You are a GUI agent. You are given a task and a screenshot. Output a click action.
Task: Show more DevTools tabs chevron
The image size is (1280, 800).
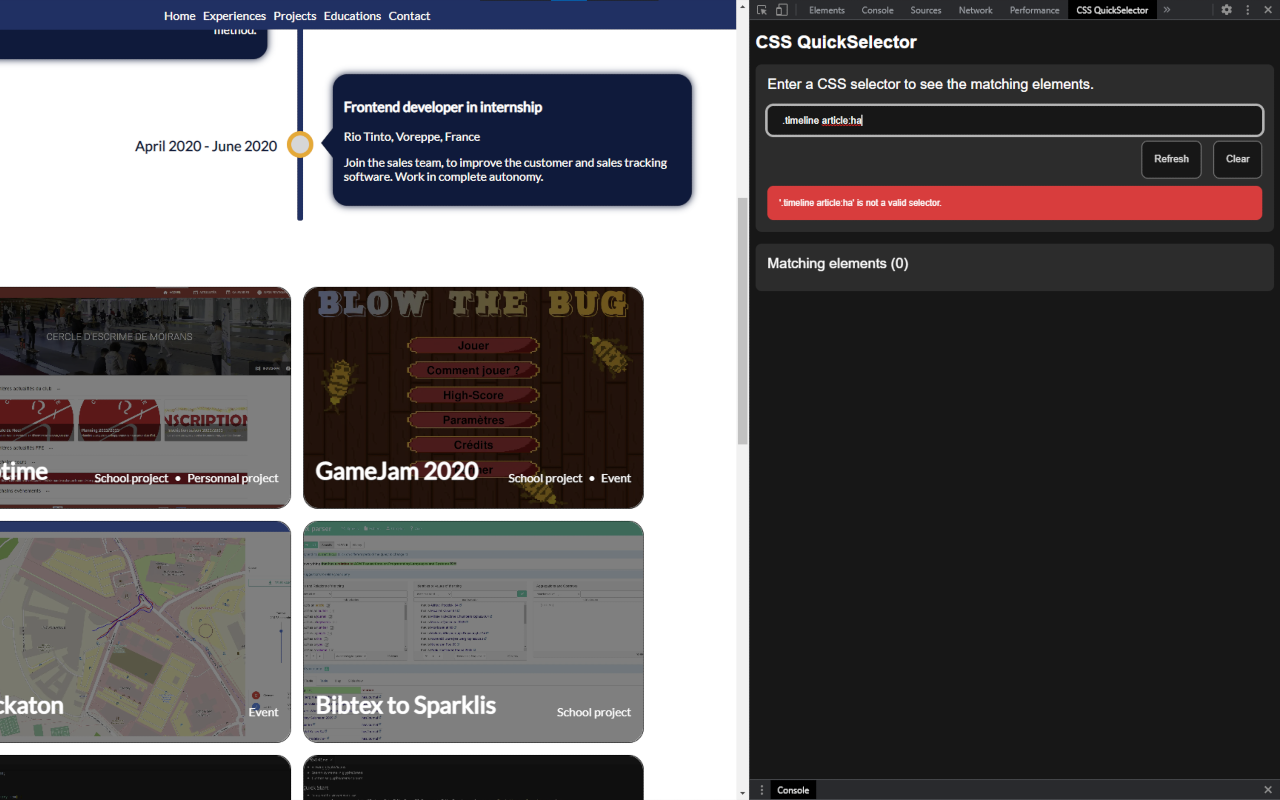pyautogui.click(x=1167, y=10)
